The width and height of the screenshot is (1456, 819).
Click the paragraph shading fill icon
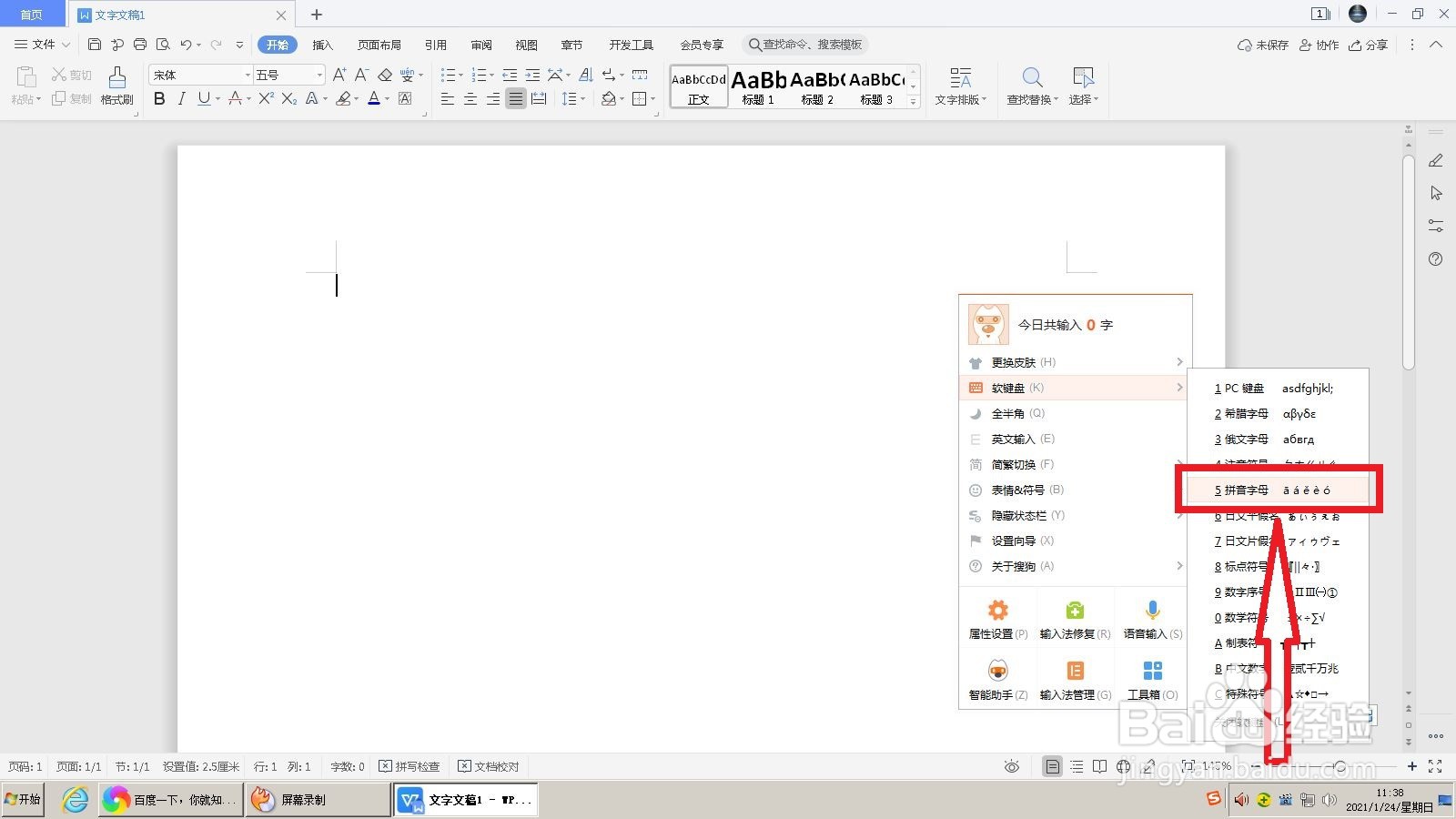(x=609, y=98)
